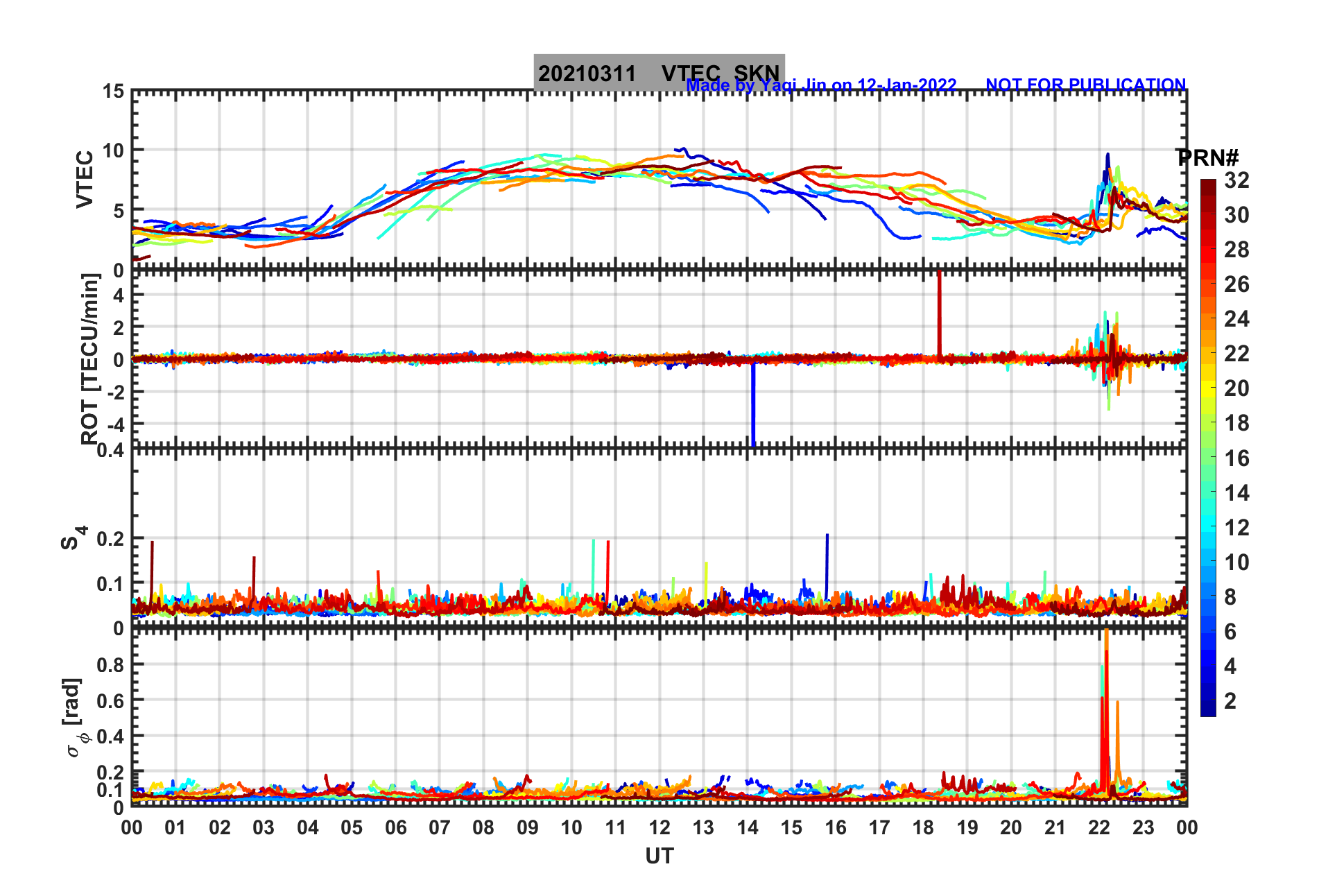Click the "05" hour tick on the UT axis
Image resolution: width=1319 pixels, height=896 pixels.
click(x=352, y=827)
